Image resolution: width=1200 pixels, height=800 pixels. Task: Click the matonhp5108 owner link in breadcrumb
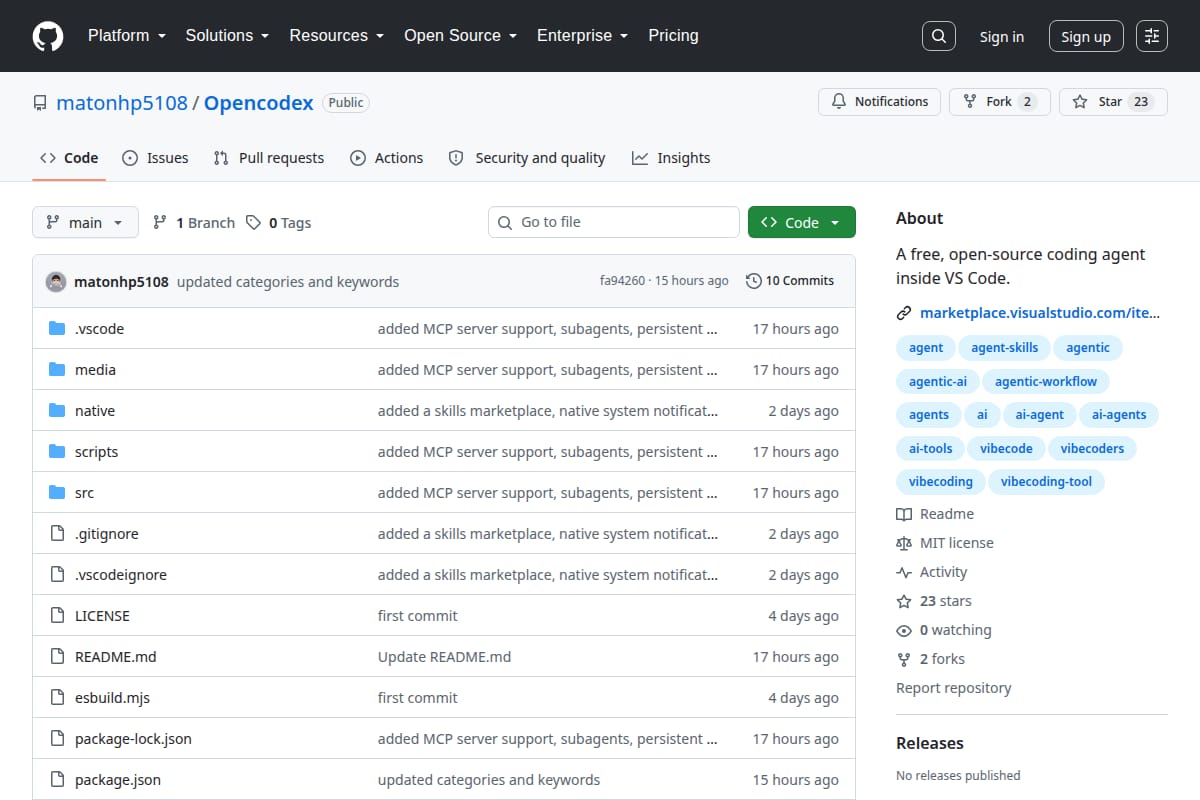(x=122, y=103)
